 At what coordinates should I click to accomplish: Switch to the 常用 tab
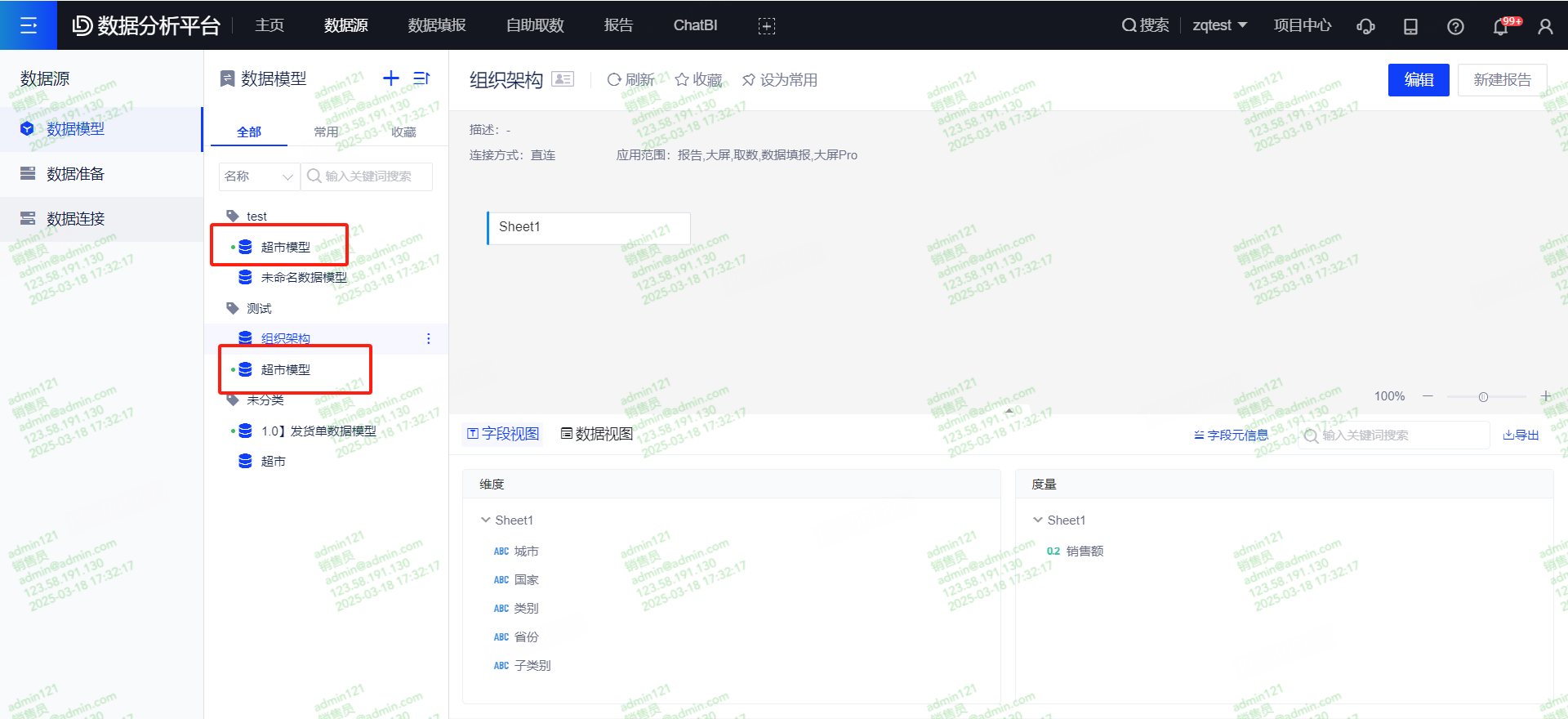(x=326, y=132)
